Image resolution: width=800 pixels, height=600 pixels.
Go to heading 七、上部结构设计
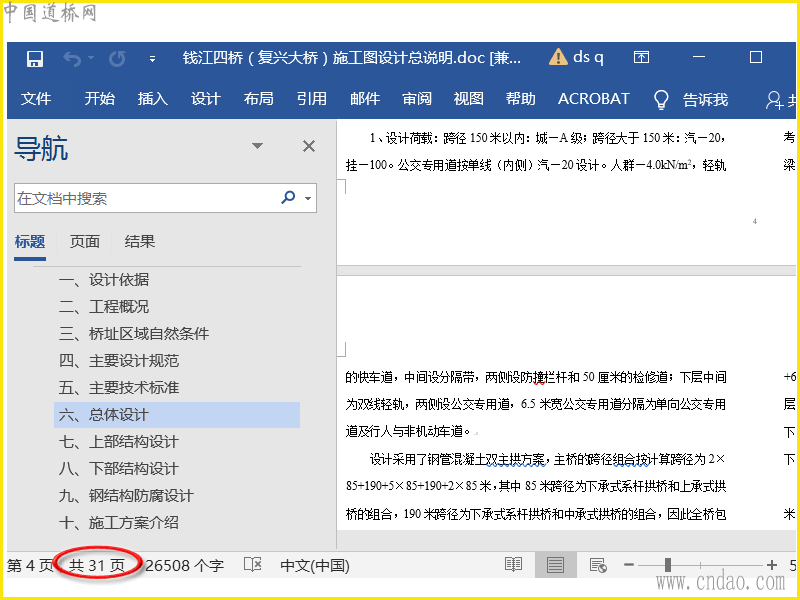coord(177,442)
